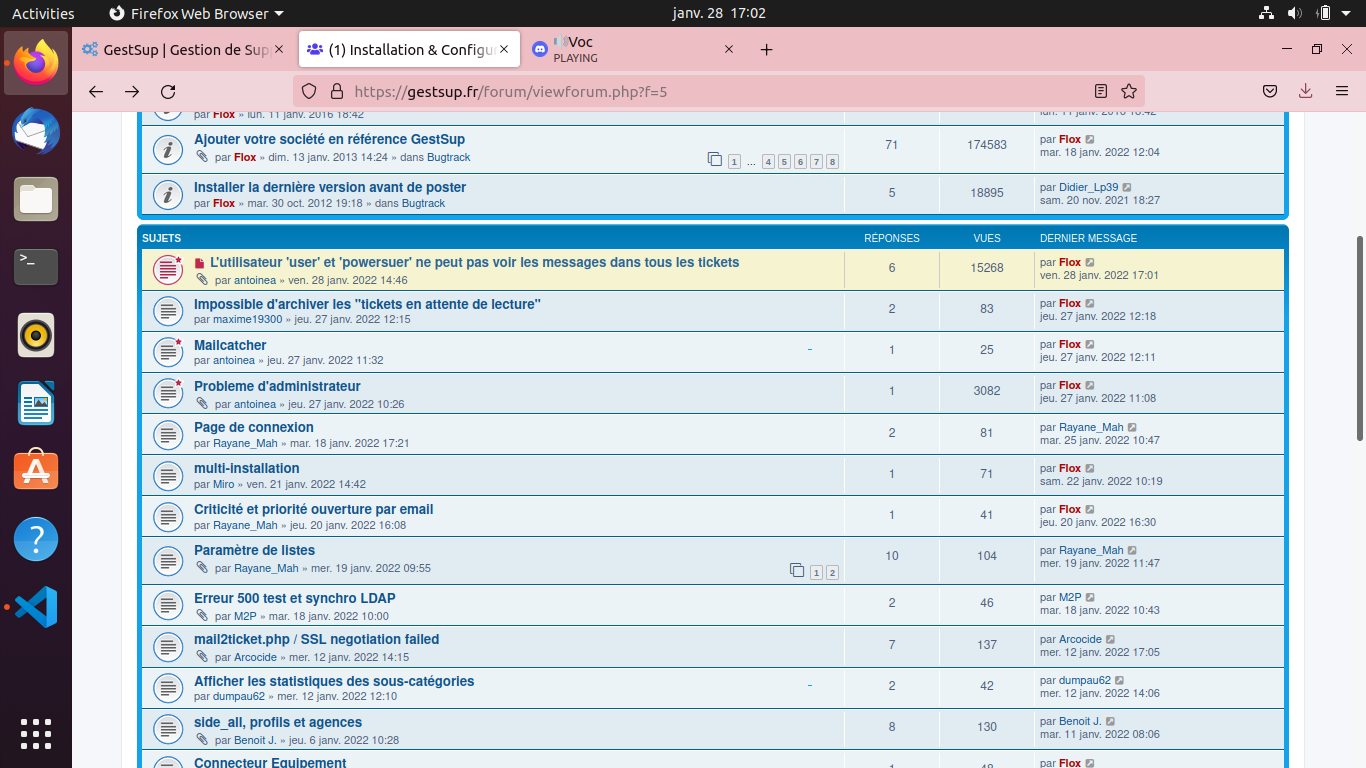
Task: Jump to last post in Installer la dernière version
Action: (x=1127, y=187)
